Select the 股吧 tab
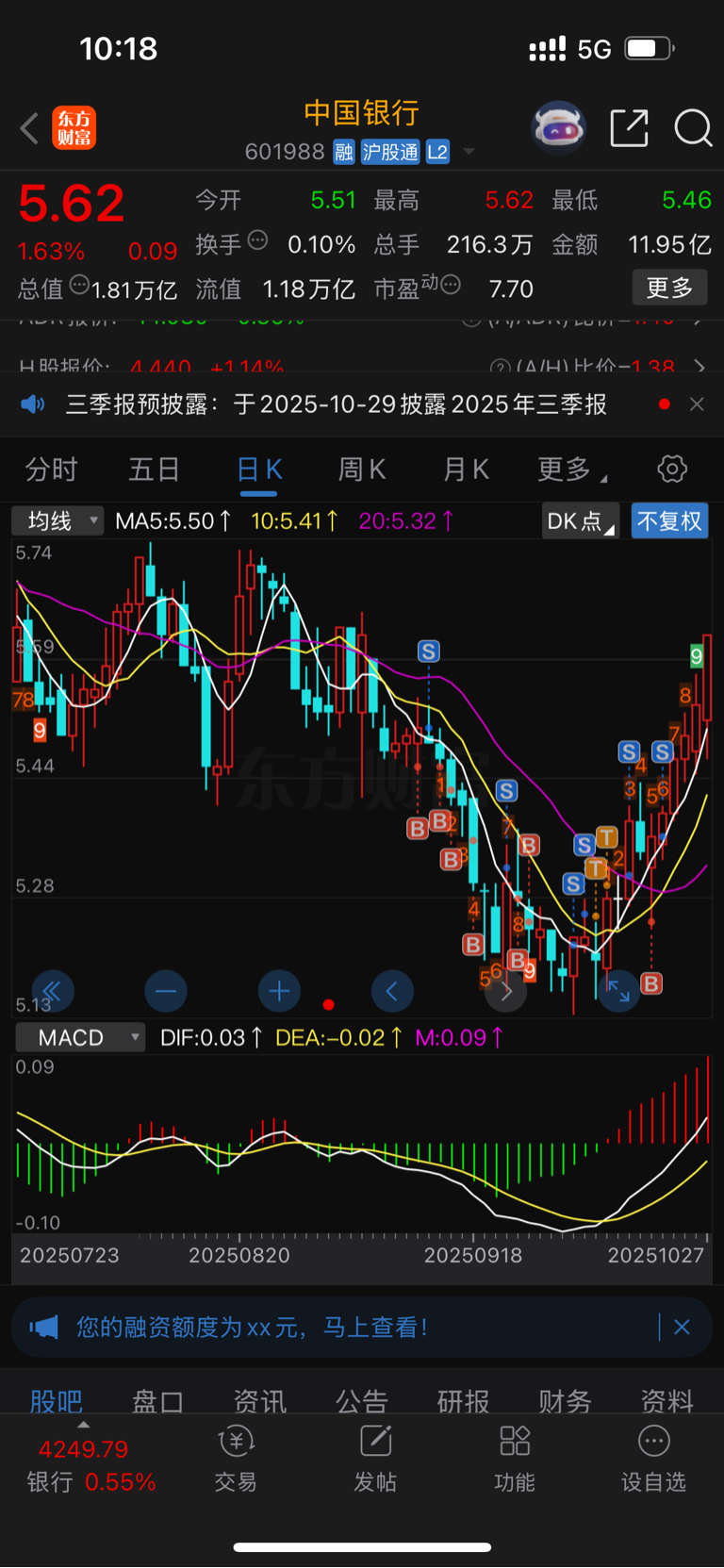The height and width of the screenshot is (1568, 724). (57, 1401)
